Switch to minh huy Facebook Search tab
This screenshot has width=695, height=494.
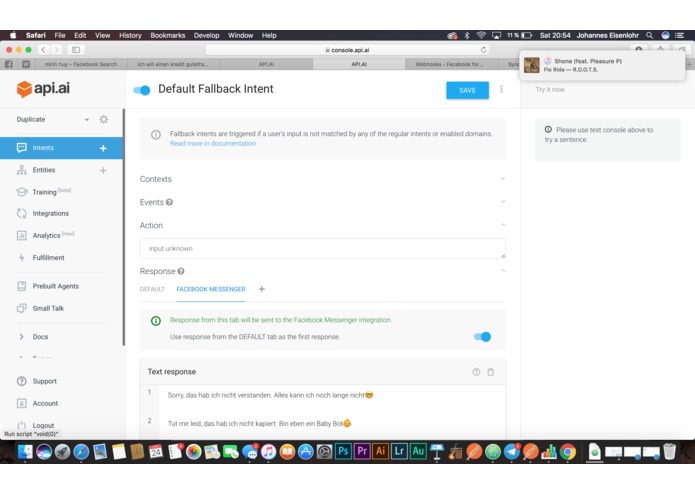tap(81, 64)
